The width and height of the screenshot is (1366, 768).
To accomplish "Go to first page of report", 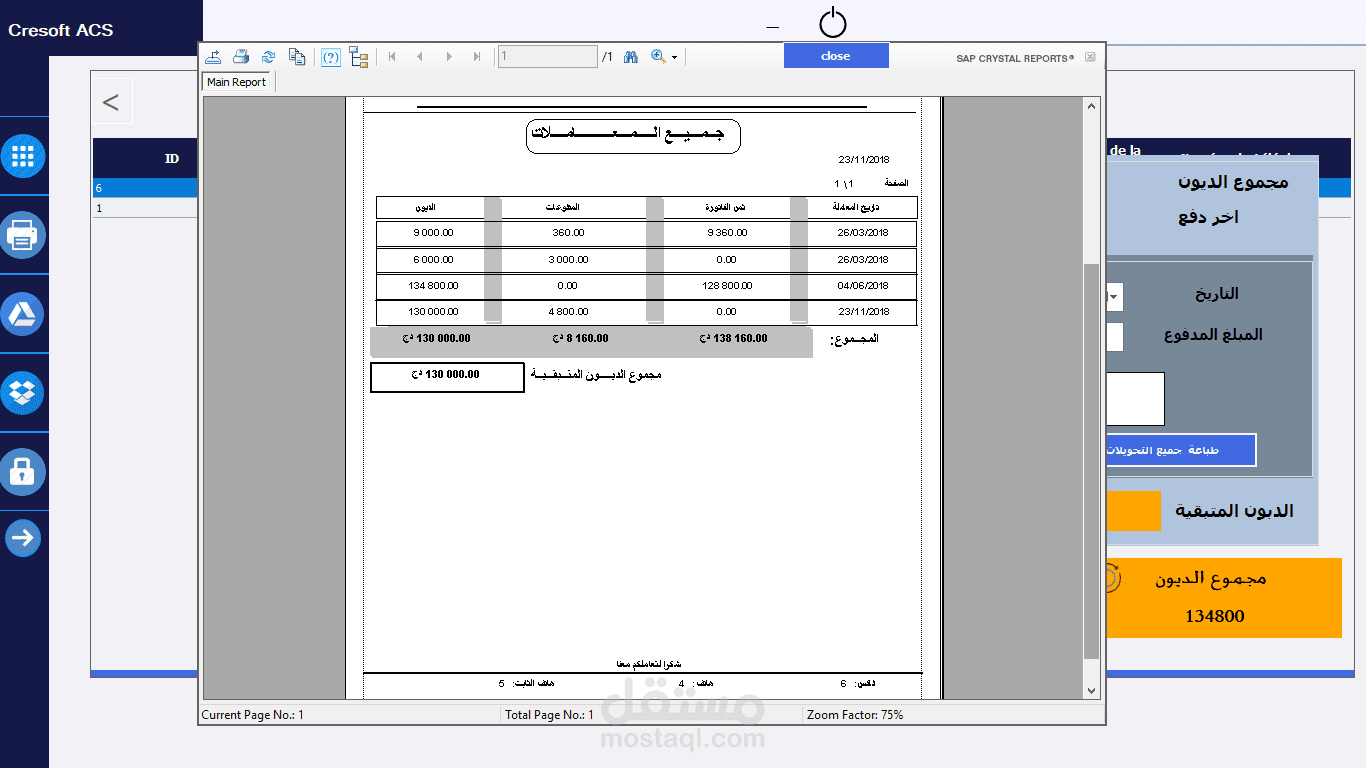I will tap(392, 57).
